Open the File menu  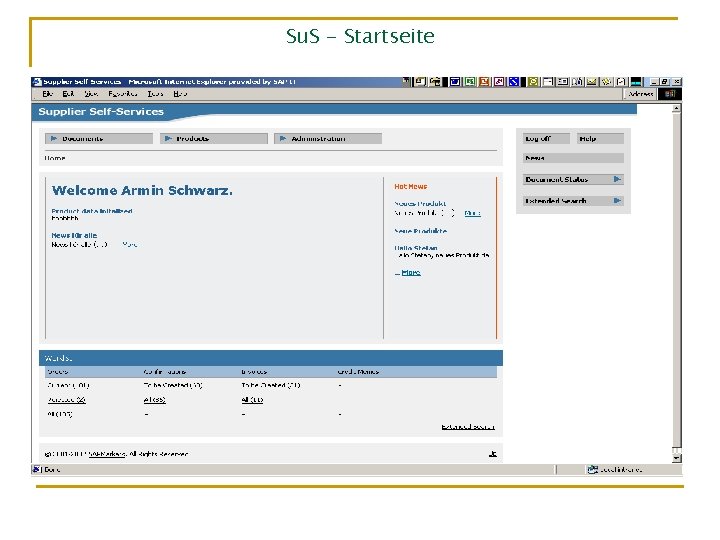47,94
